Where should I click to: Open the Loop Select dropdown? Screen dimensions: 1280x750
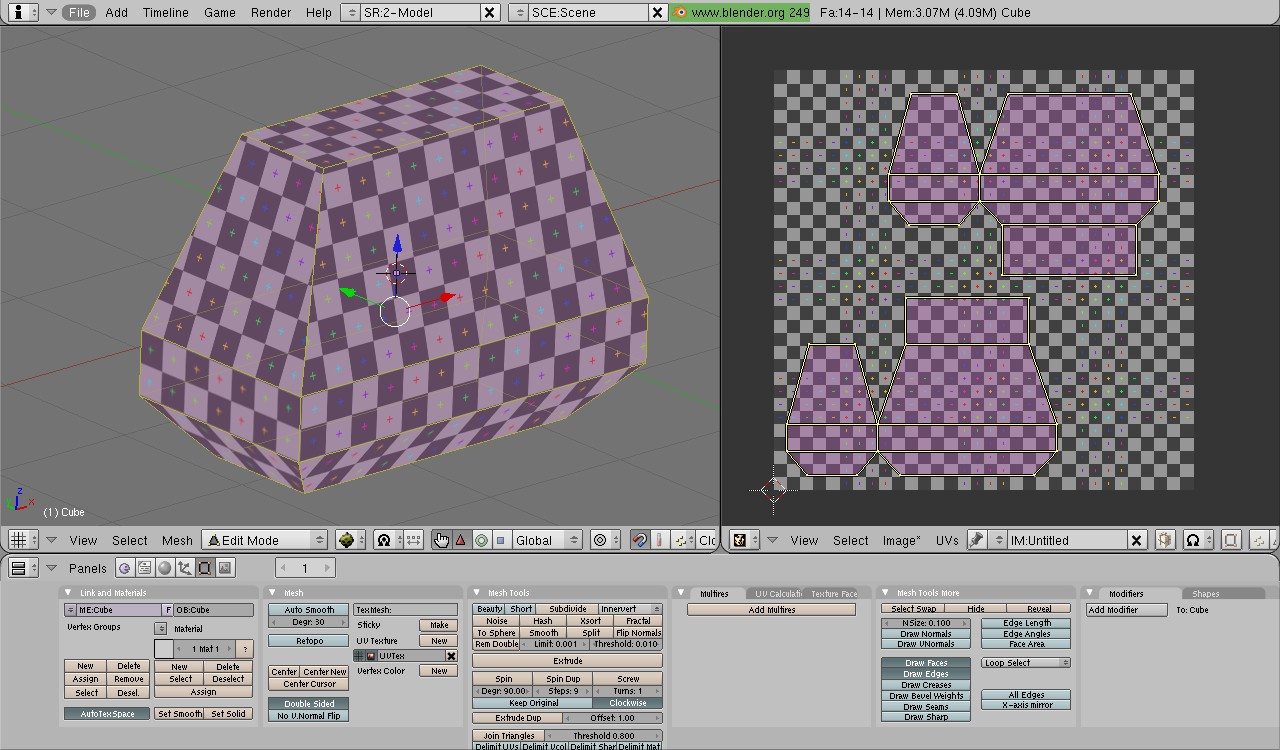[1026, 663]
